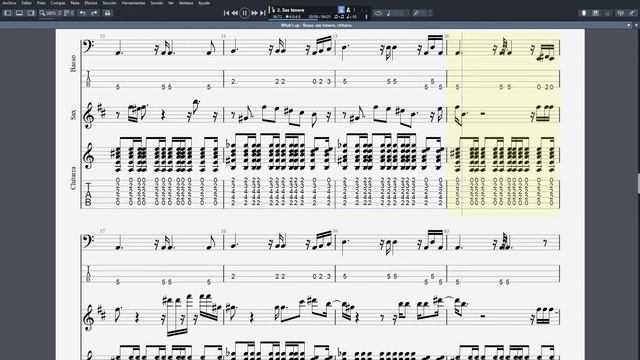Open the Efectos menu
The height and width of the screenshot is (360, 640).
(91, 3)
